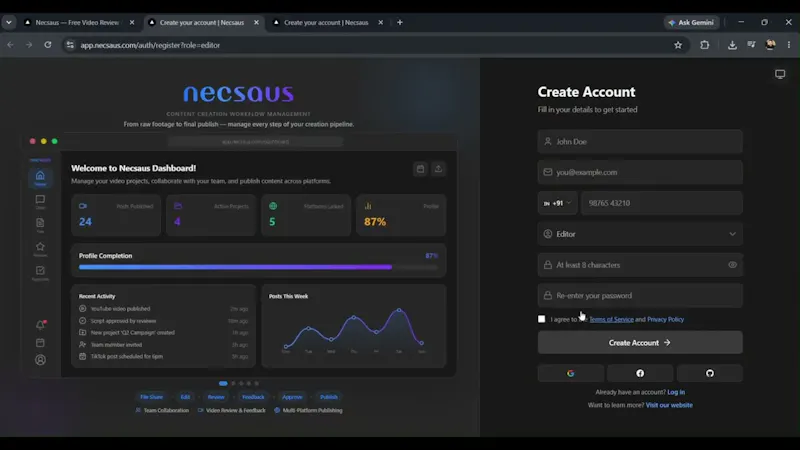Viewport: 800px width, 450px height.
Task: Select the second Create your account tab
Action: click(202, 22)
